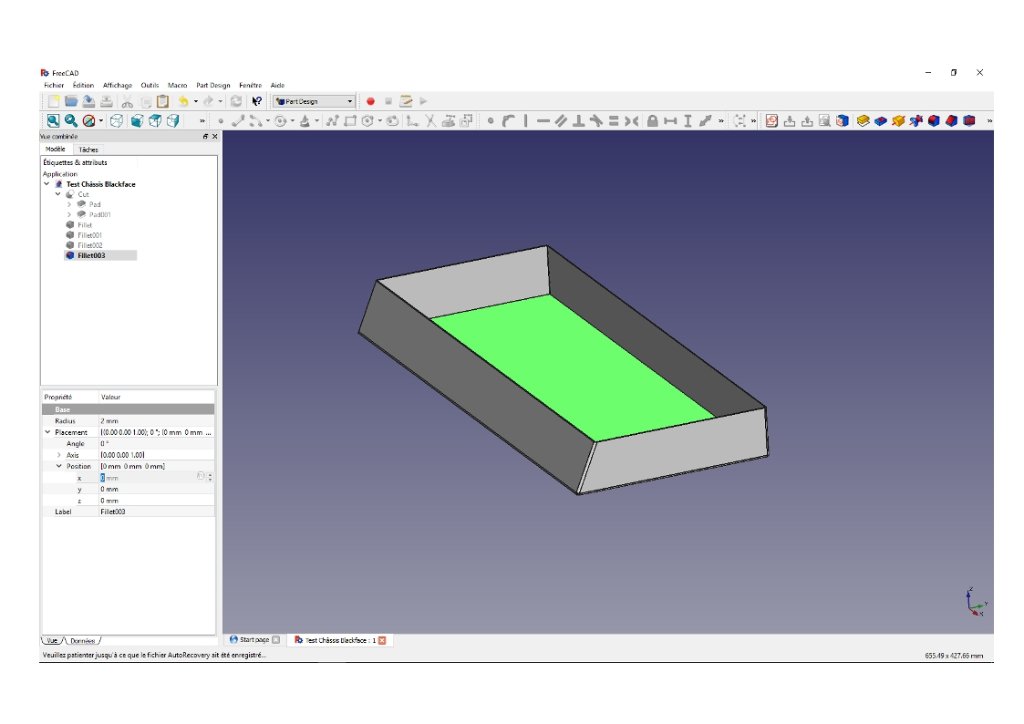Click the New document icon
This screenshot has height=724, width=1024.
pyautogui.click(x=53, y=101)
